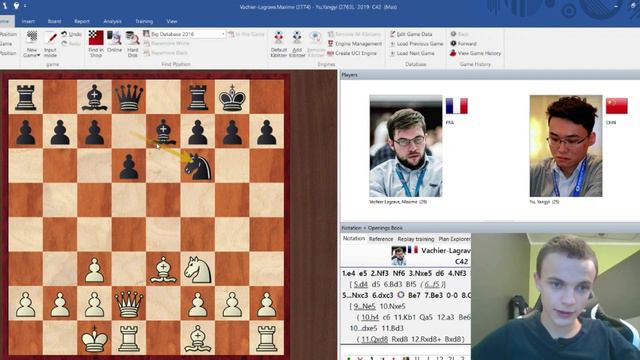Screen dimensions: 640x360
Task: Click Yu Yangyi's player photo
Action: 566,146
